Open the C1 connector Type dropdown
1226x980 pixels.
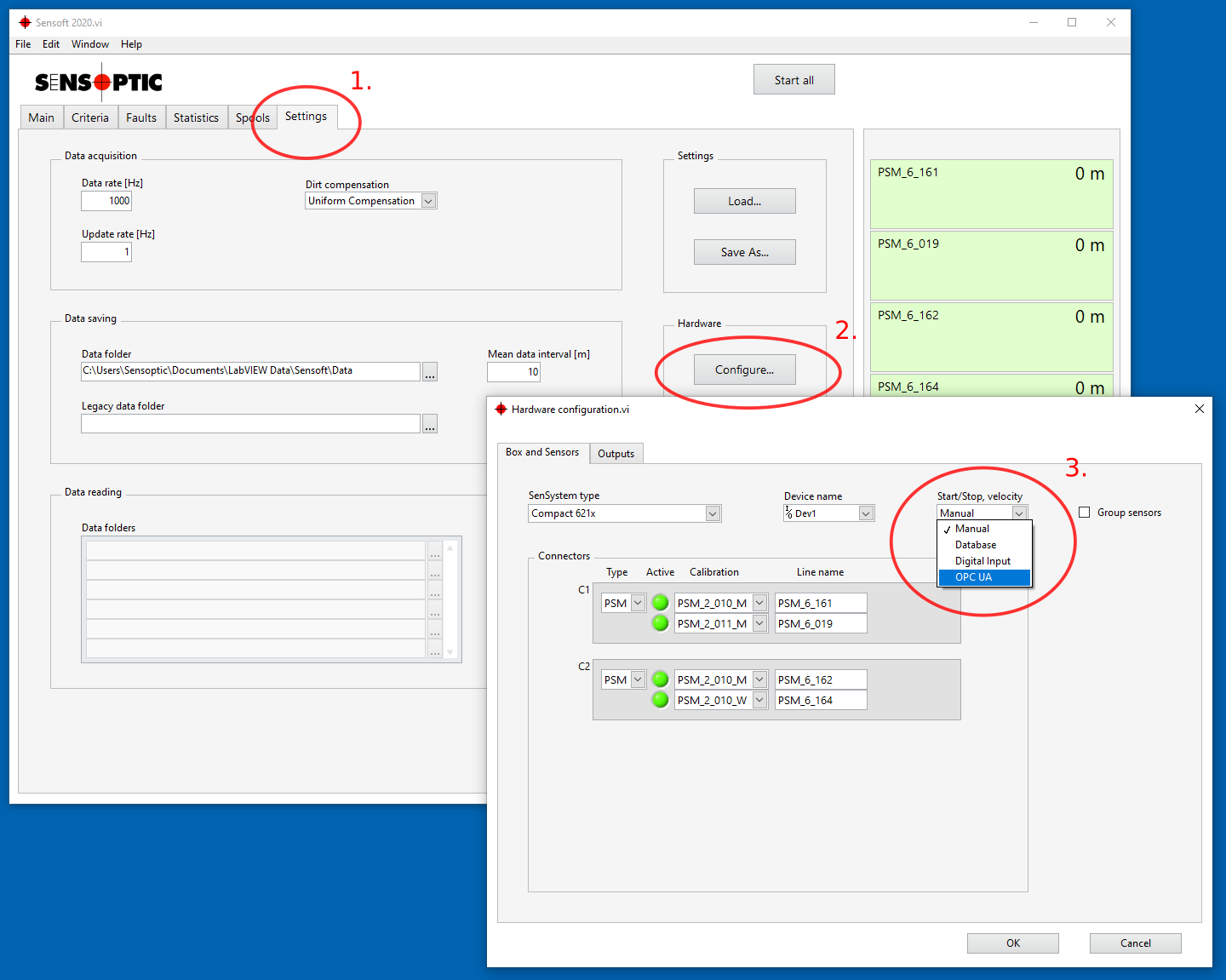click(x=638, y=603)
